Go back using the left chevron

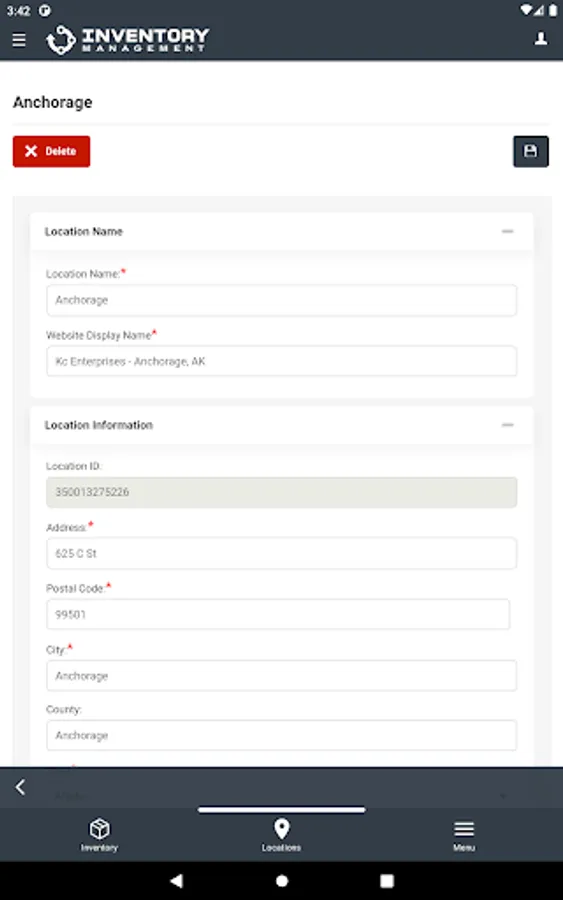click(x=21, y=787)
